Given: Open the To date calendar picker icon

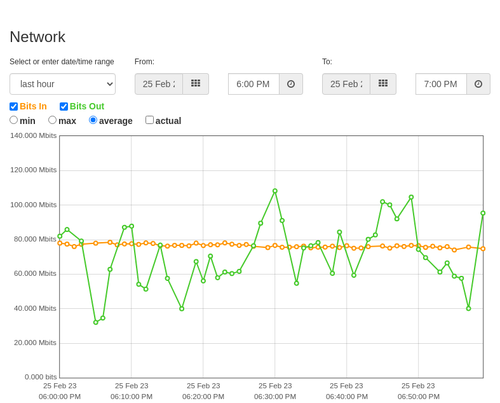Looking at the screenshot, I should point(383,84).
